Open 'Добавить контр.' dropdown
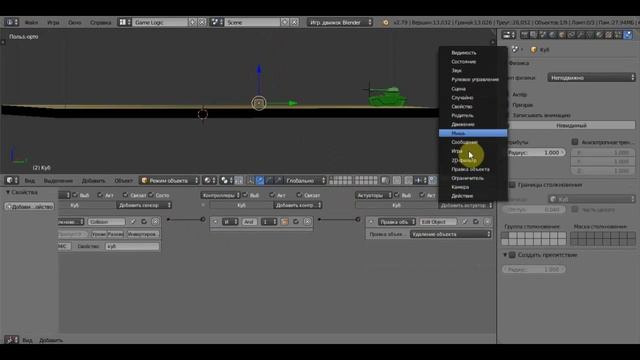Viewport: 640px width, 360px height. [x=298, y=205]
